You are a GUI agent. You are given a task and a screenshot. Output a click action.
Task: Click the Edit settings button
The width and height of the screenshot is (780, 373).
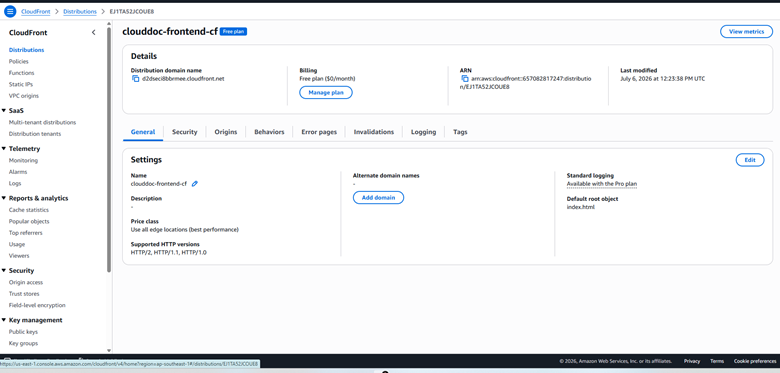750,160
